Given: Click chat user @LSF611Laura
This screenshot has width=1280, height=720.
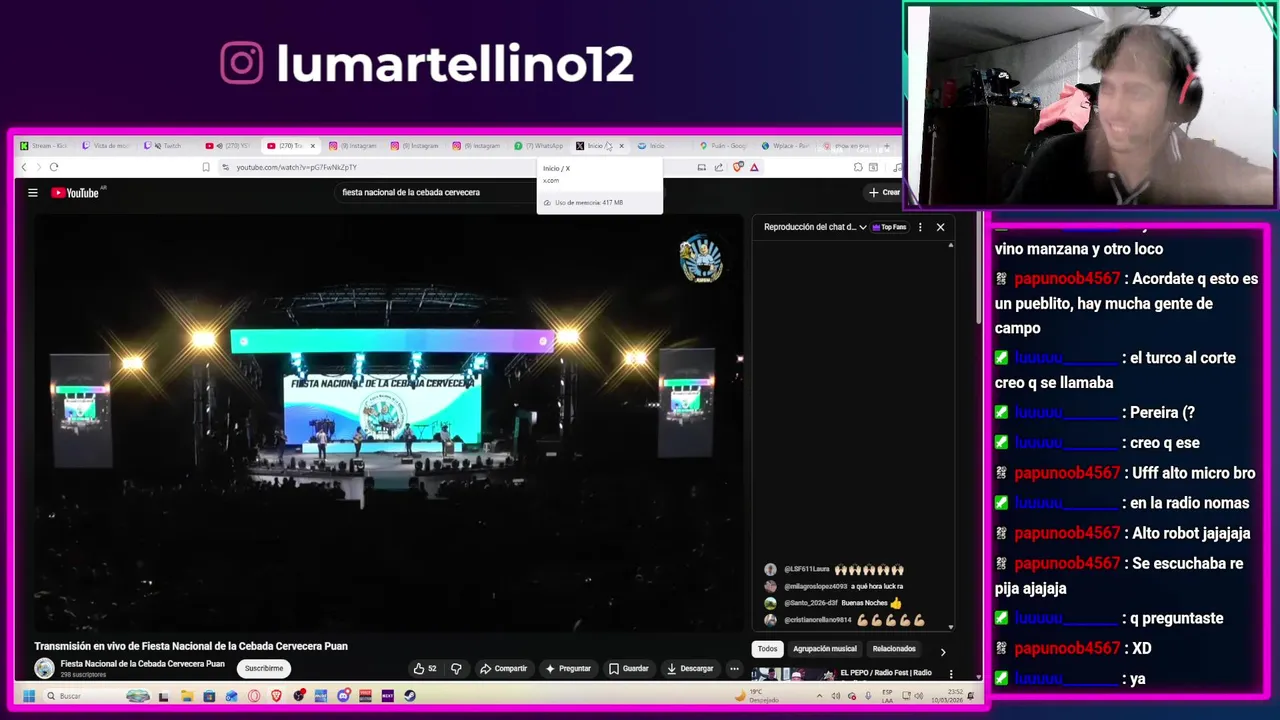Looking at the screenshot, I should pyautogui.click(x=806, y=569).
